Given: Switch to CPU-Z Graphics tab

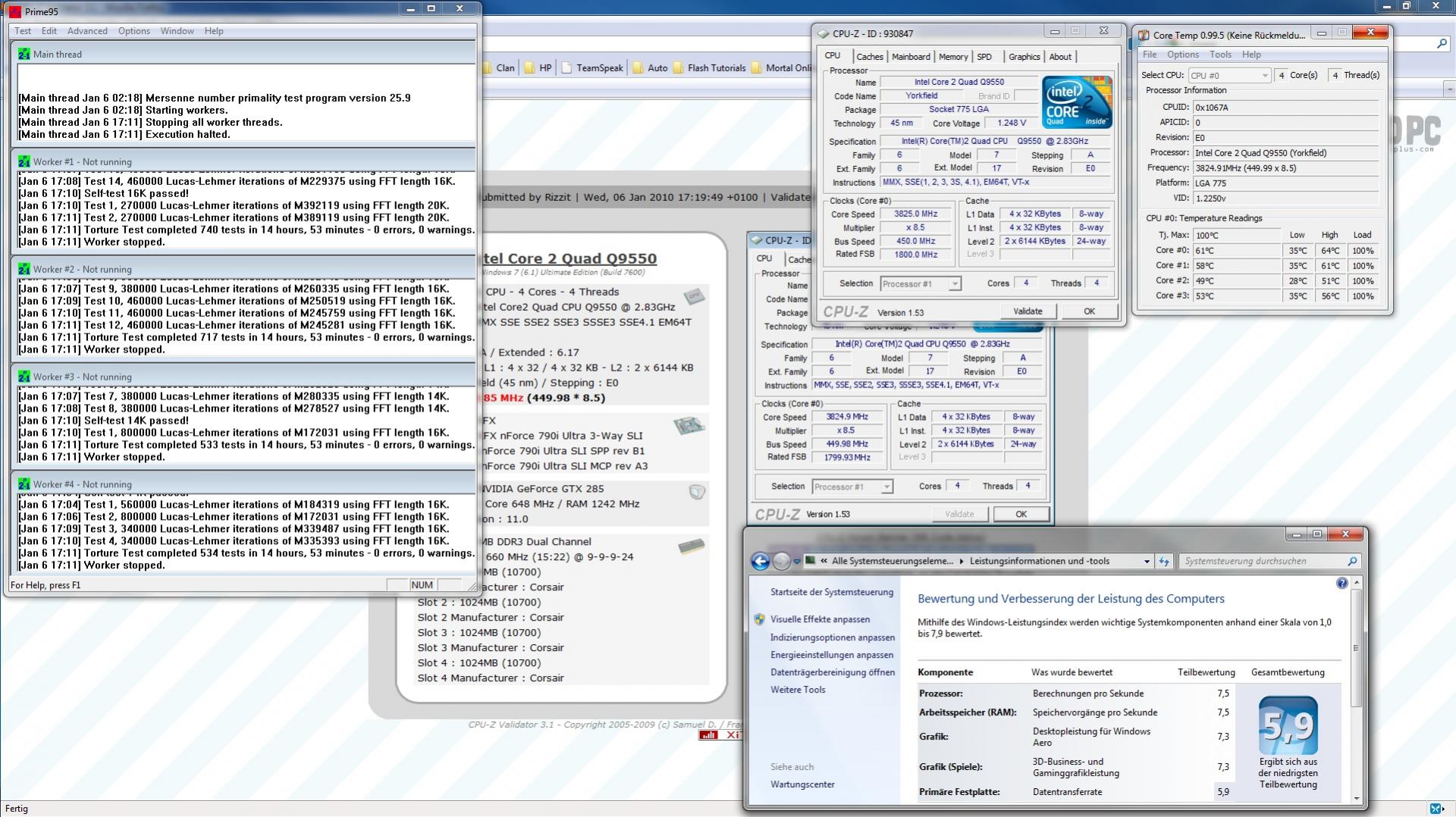Looking at the screenshot, I should [x=1024, y=57].
